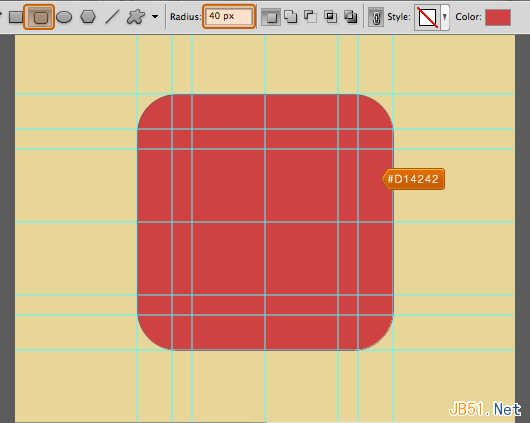Choose Exclude overlapping shape areas mode

click(351, 17)
